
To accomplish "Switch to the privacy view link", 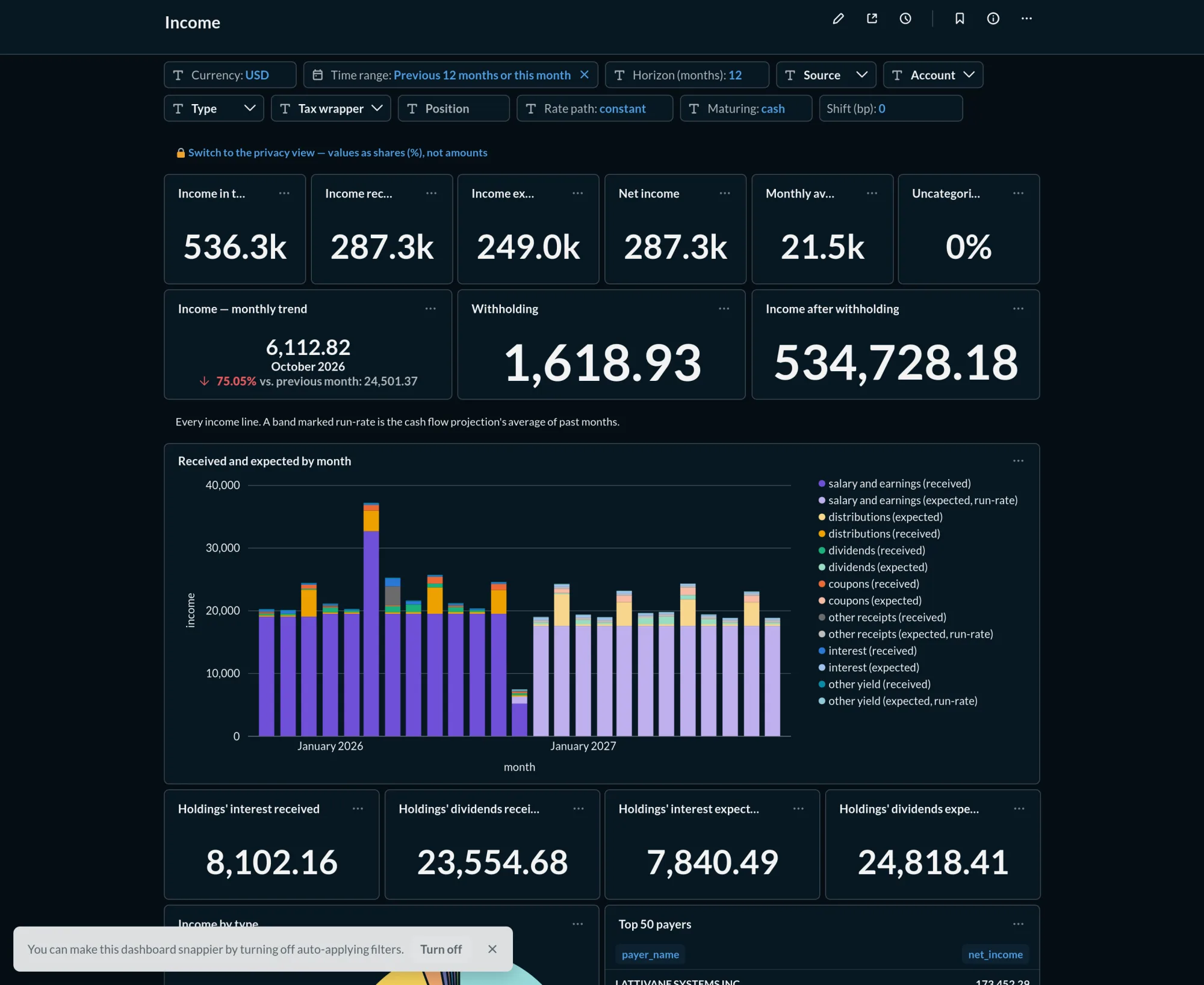I will [337, 153].
